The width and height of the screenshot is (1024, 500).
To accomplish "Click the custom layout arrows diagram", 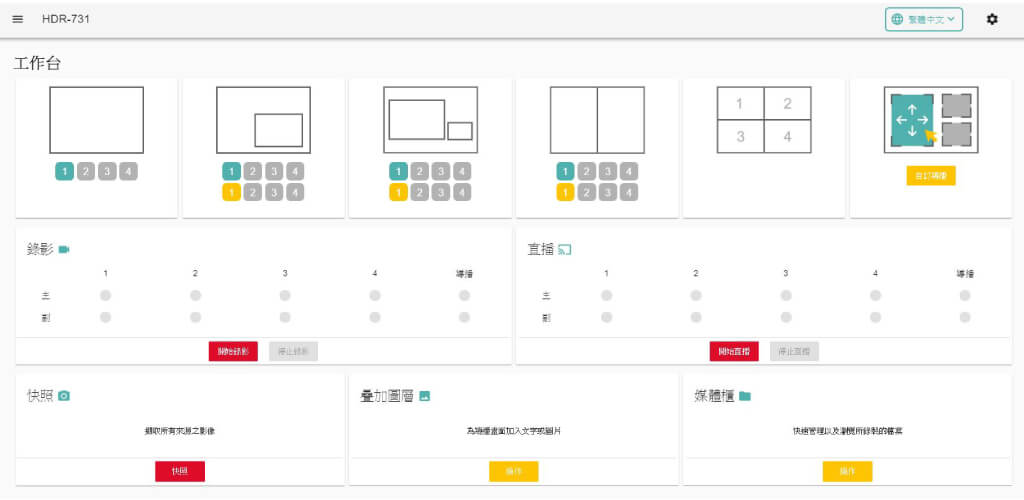I will click(x=931, y=120).
